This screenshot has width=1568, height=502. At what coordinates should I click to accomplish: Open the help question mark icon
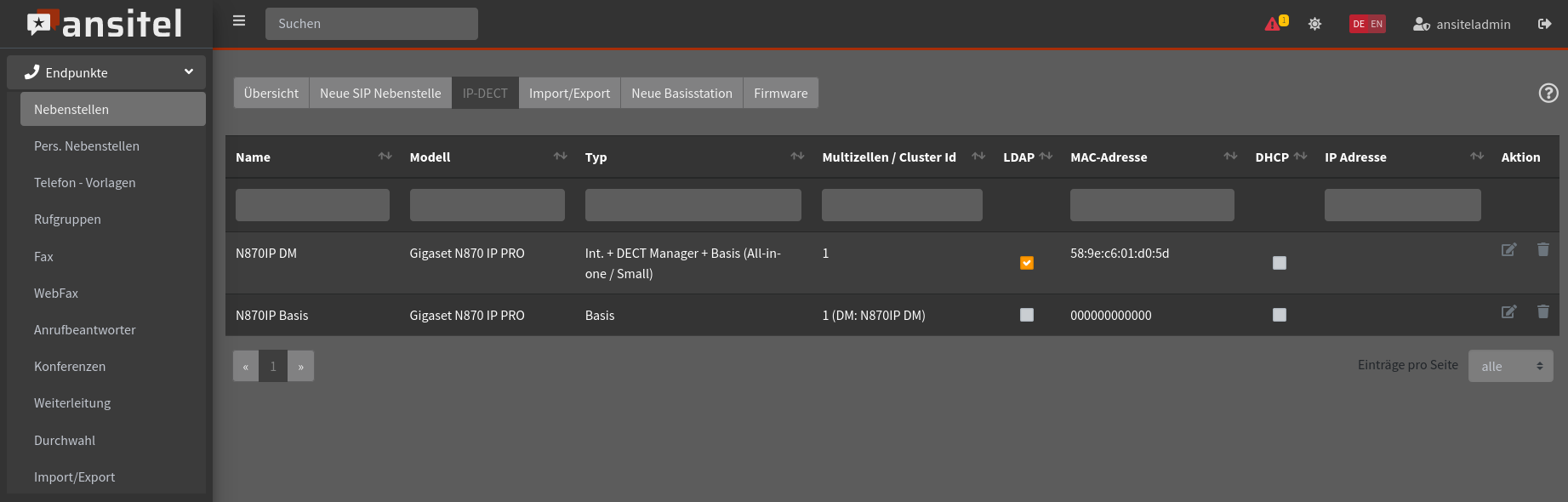click(1548, 94)
